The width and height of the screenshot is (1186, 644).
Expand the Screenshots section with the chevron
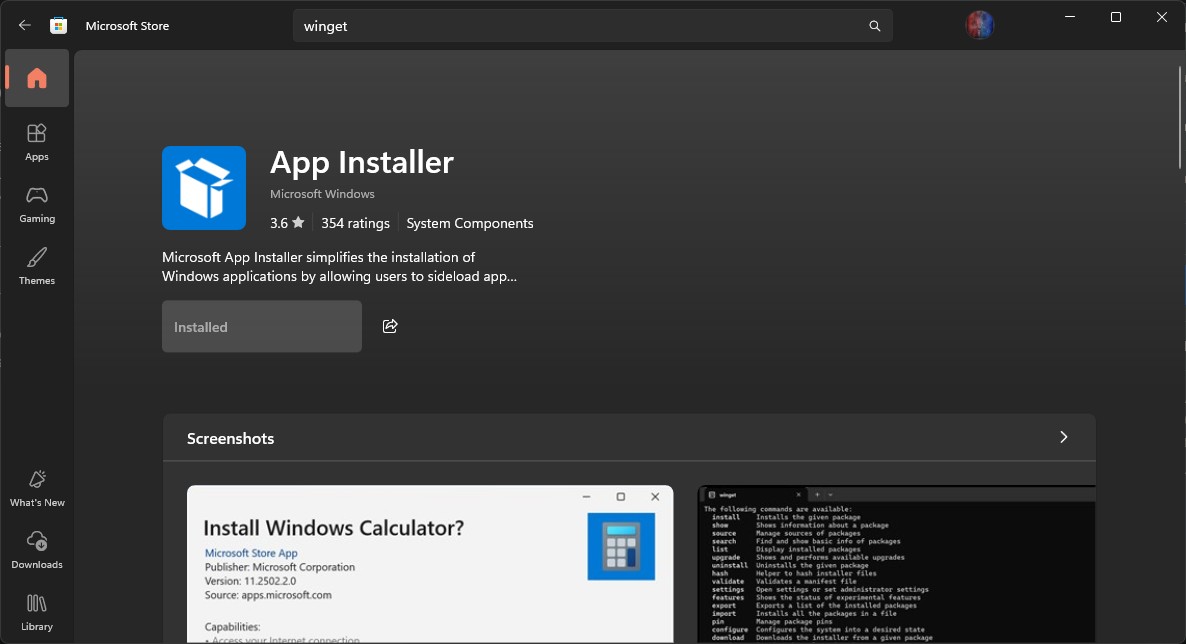click(1063, 437)
